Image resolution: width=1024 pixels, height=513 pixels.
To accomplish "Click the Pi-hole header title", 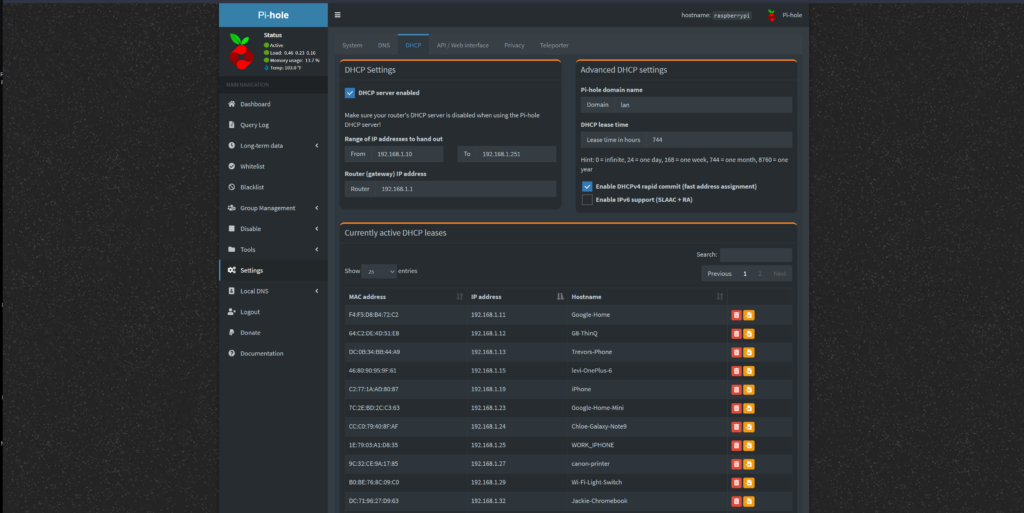I will 273,15.
